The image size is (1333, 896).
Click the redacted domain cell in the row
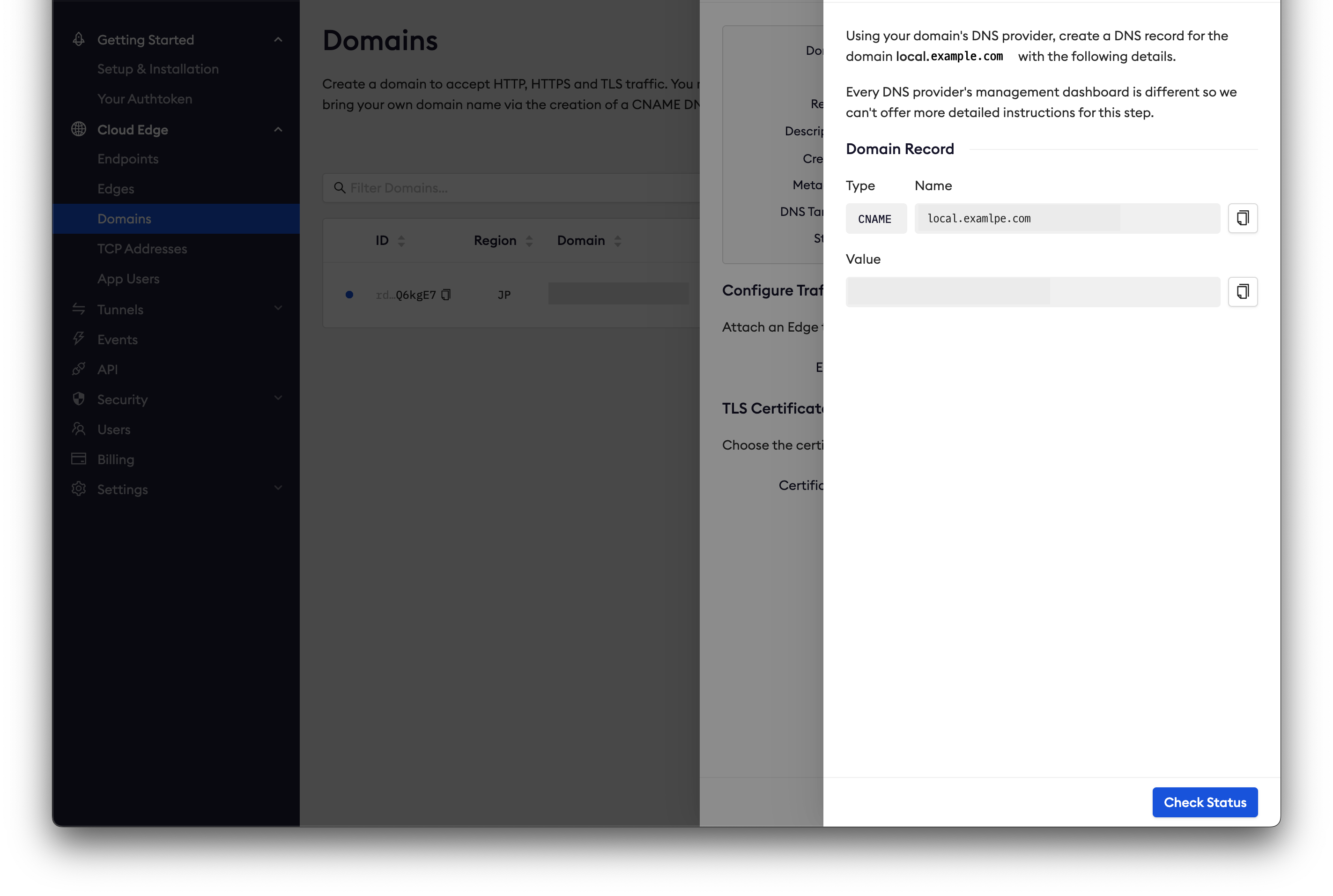(x=618, y=294)
